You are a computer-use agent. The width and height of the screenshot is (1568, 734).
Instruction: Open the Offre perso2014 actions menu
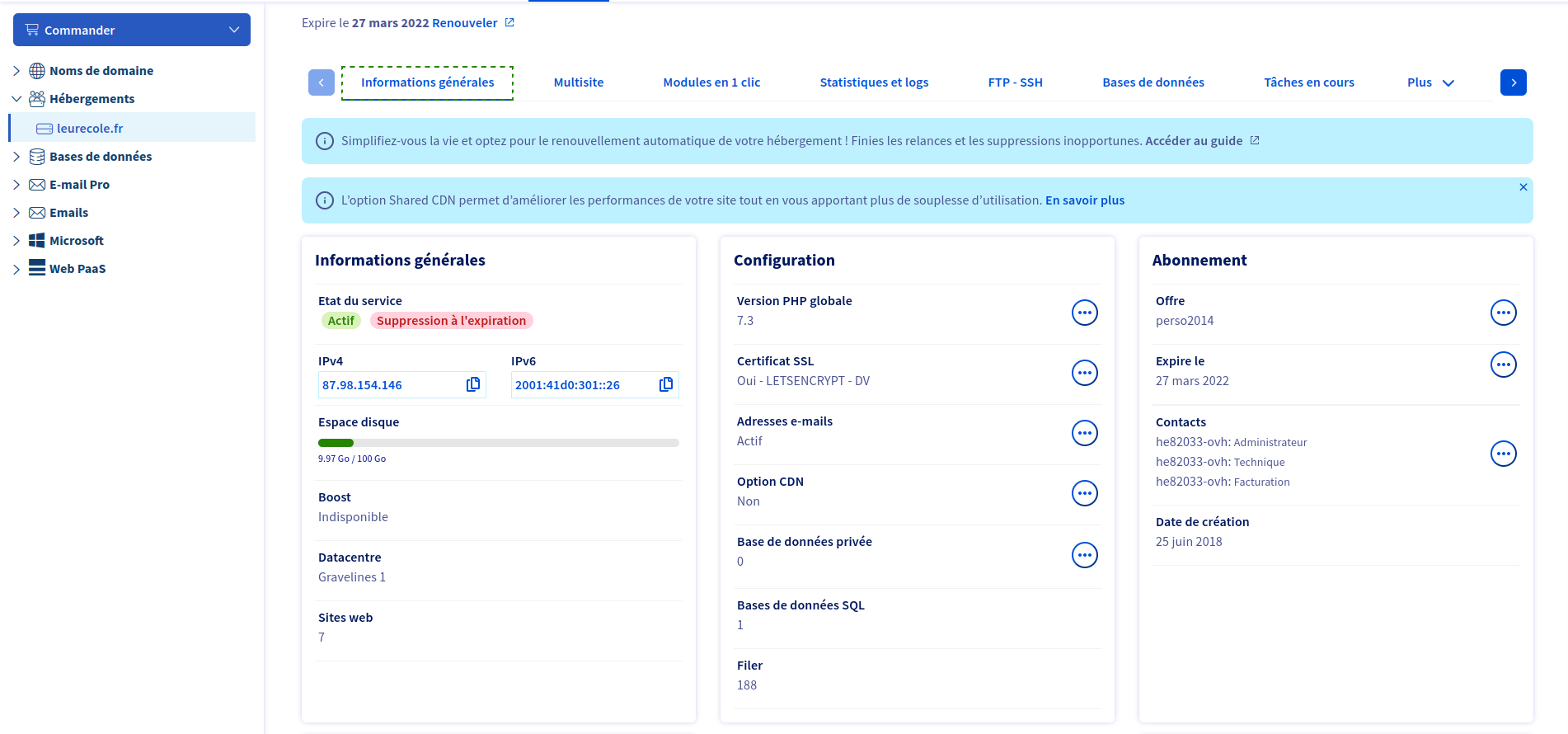[1503, 313]
